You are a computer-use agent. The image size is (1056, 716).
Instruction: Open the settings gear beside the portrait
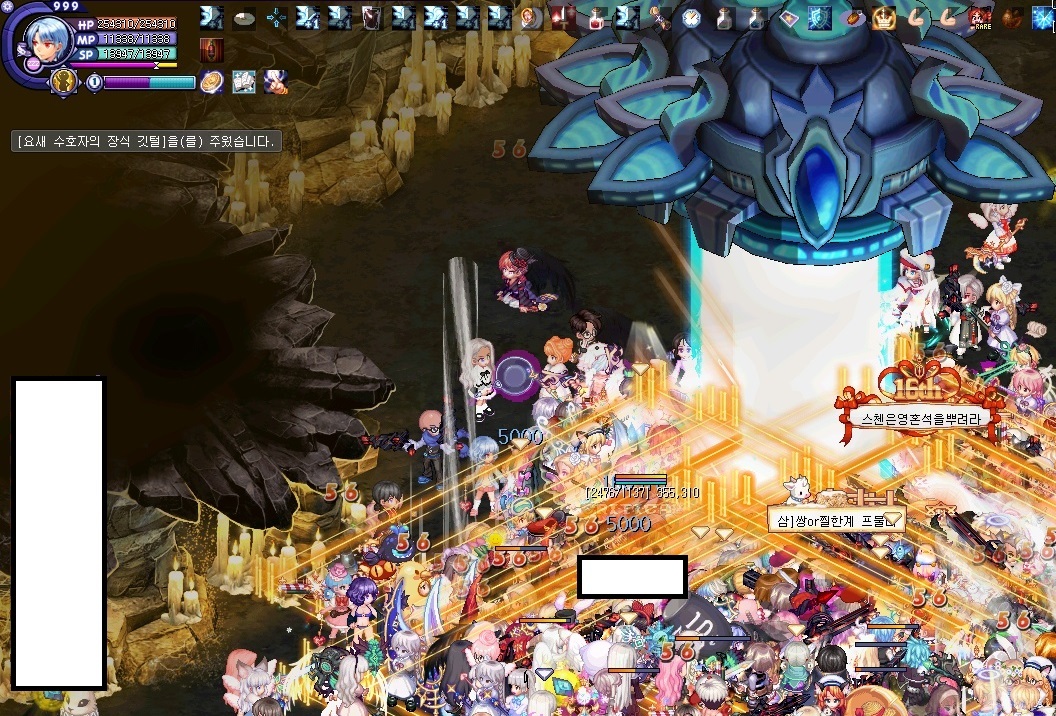coord(7,7)
